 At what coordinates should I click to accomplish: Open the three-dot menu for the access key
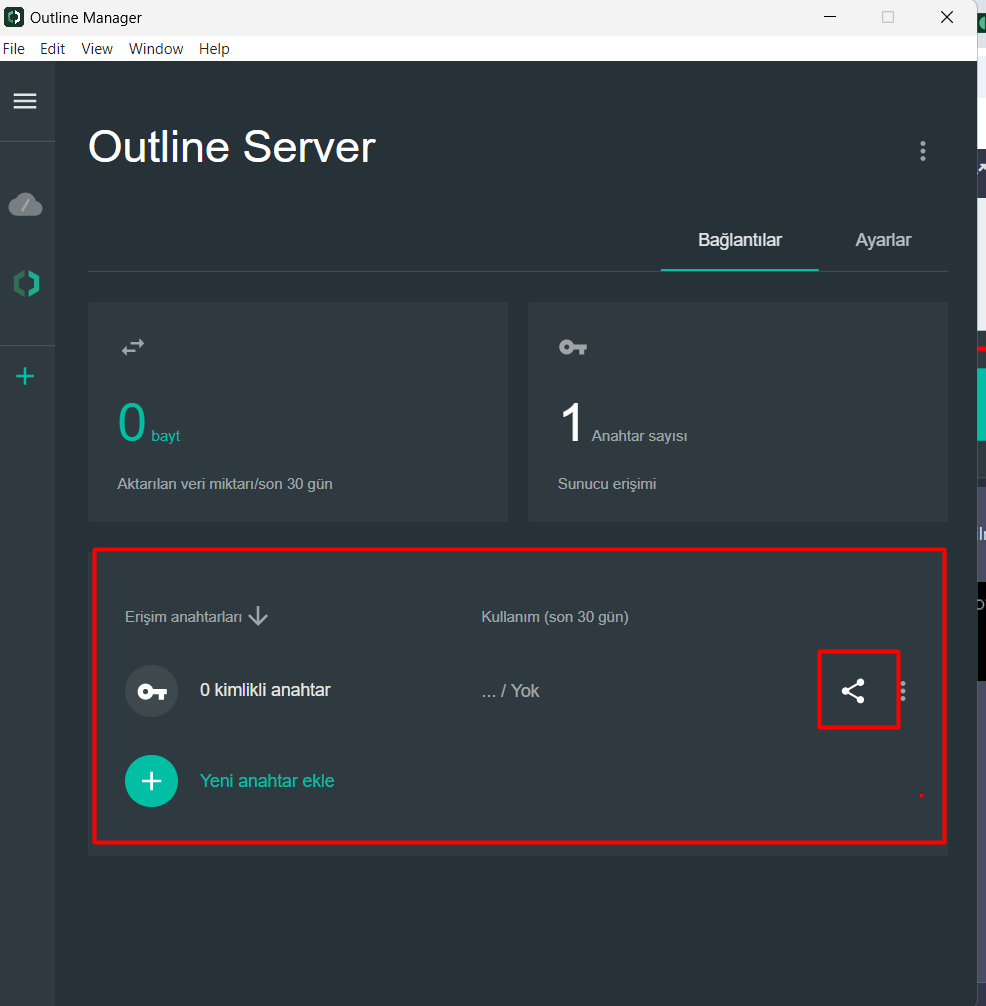pyautogui.click(x=904, y=691)
